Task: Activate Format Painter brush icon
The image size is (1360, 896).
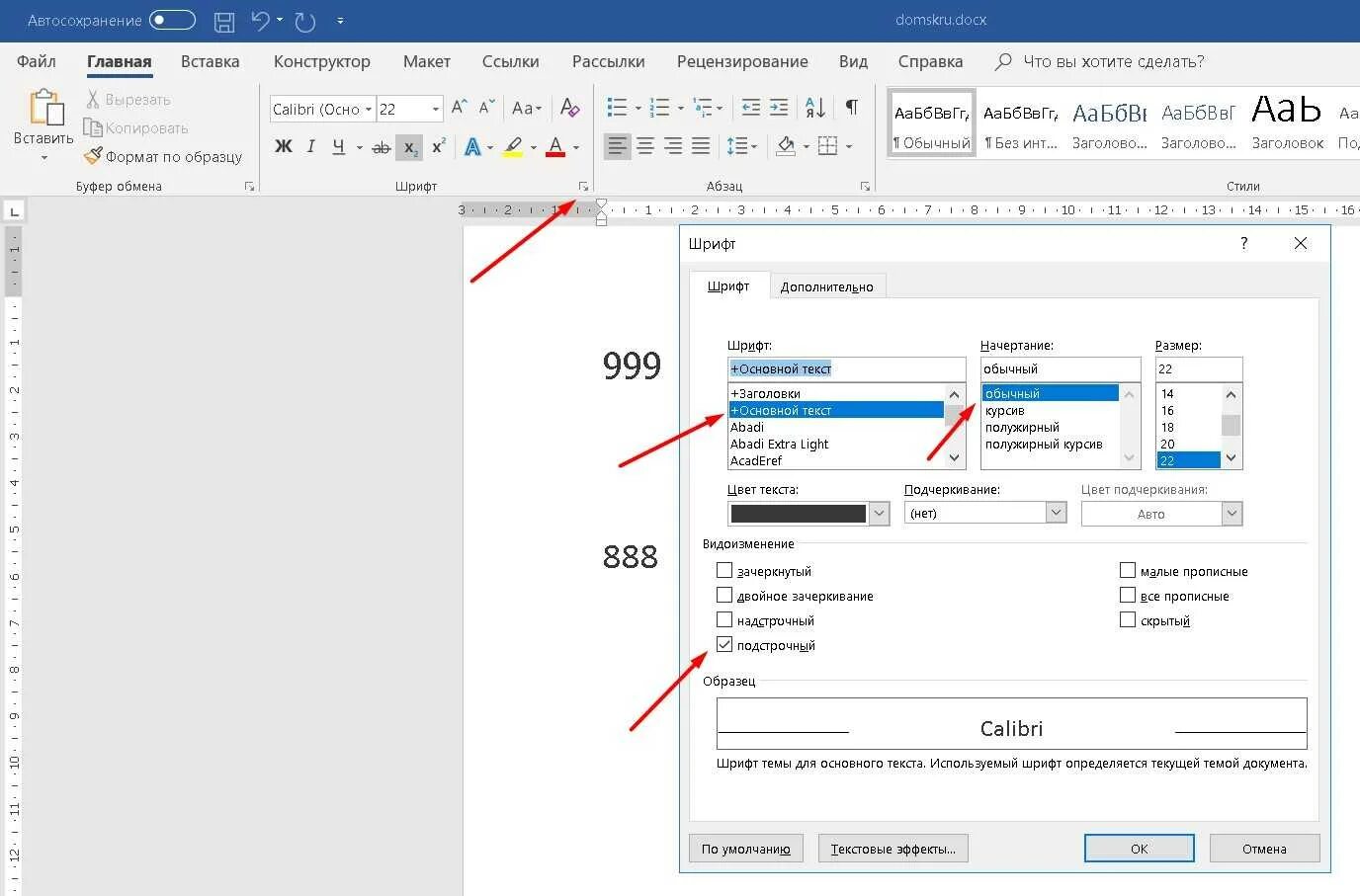Action: 93,156
